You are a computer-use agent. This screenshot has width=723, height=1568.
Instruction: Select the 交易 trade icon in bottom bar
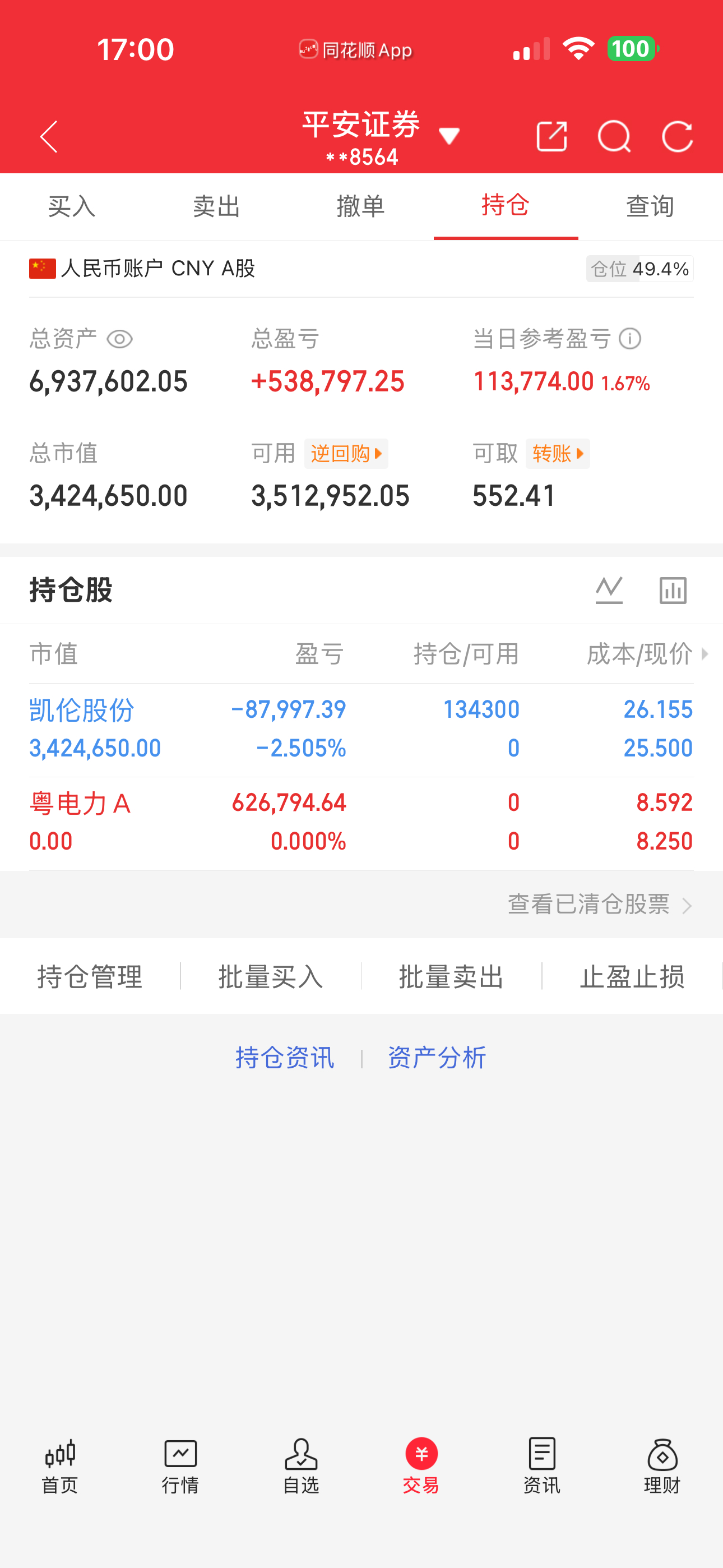pos(421,1466)
